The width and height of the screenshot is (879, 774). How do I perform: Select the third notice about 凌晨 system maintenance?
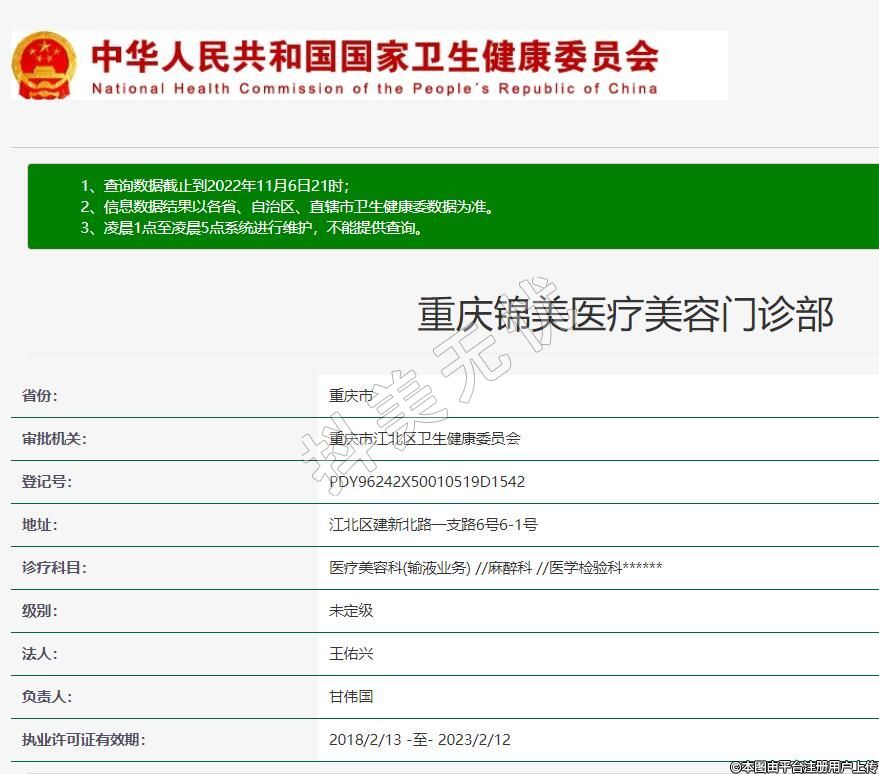(252, 228)
